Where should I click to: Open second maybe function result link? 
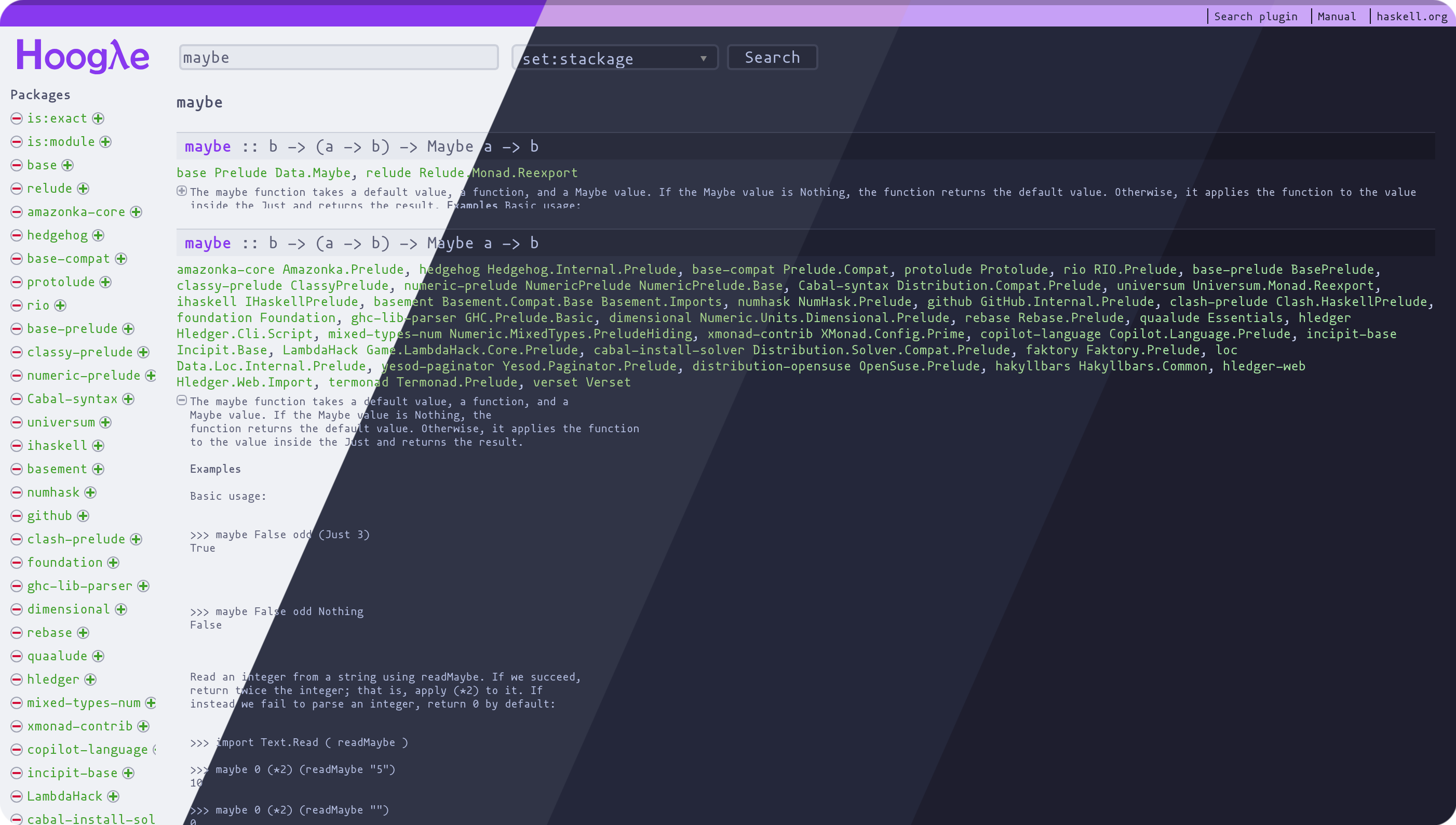(208, 243)
